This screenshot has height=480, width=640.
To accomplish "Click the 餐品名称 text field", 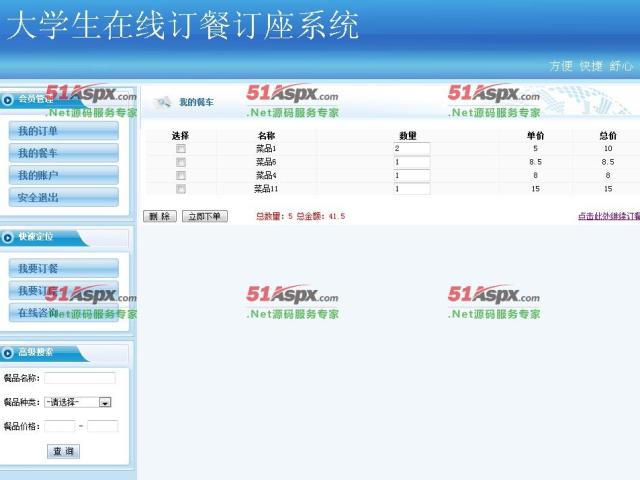I will tap(80, 378).
